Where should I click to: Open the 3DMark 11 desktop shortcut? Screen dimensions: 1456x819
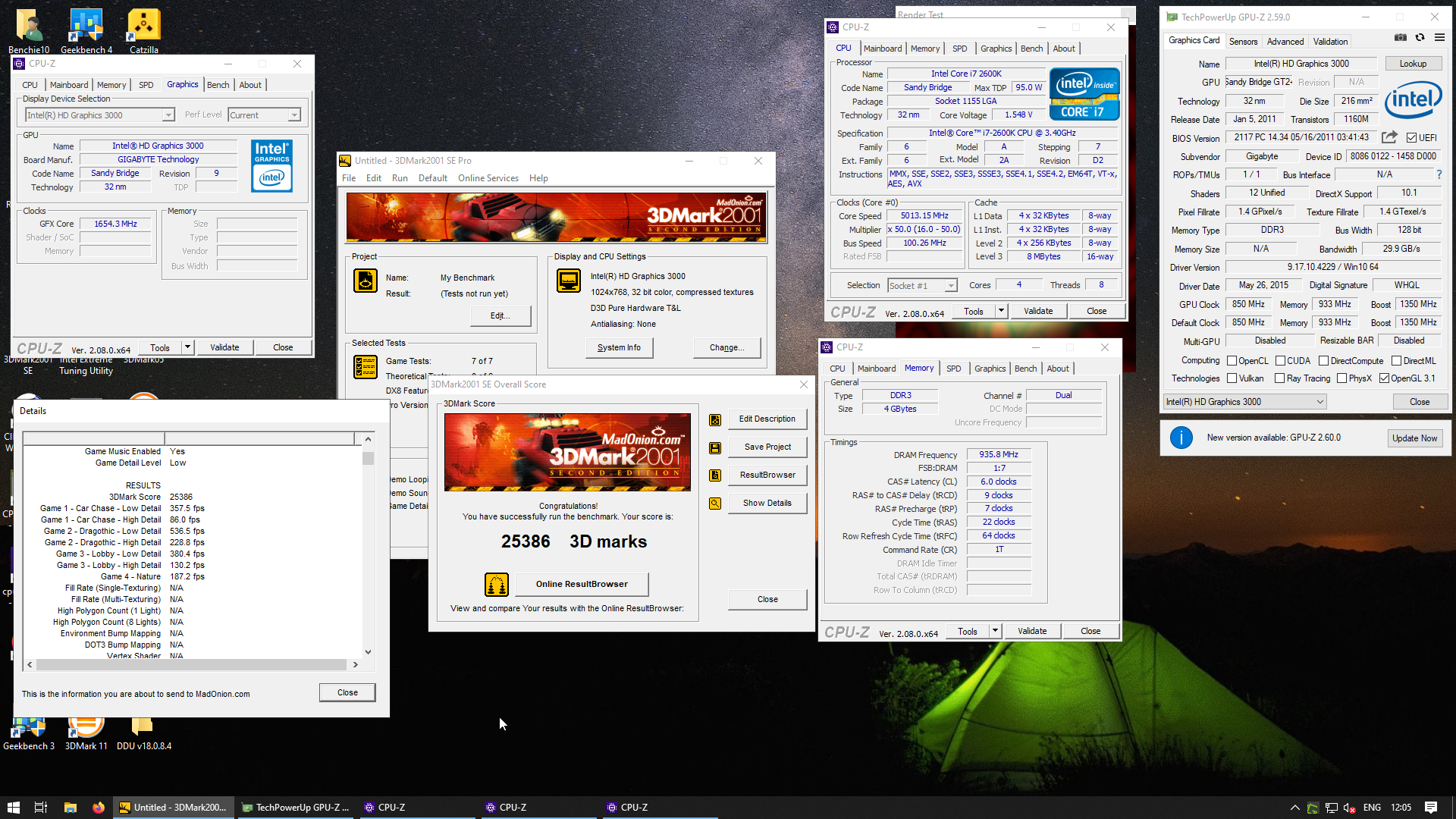[x=86, y=733]
